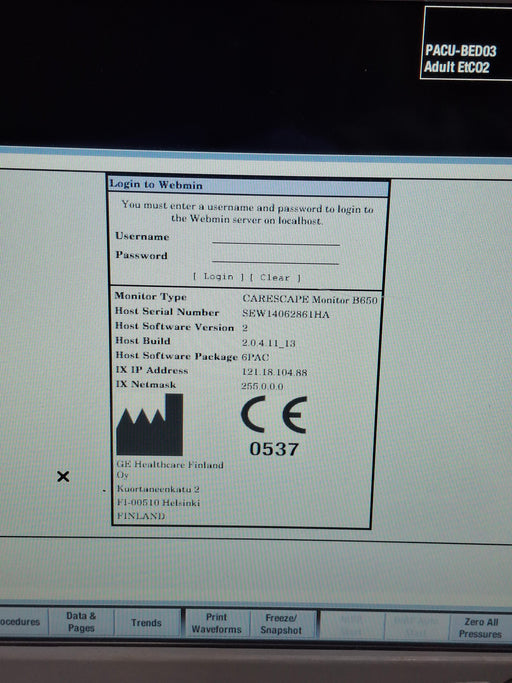Click the Monitor Type label
This screenshot has height=683, width=512.
(x=151, y=296)
